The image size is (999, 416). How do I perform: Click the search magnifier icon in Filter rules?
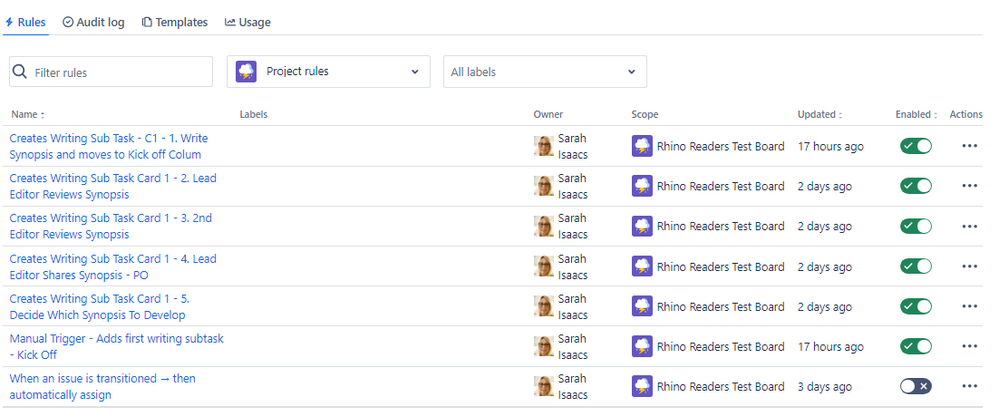(x=19, y=72)
